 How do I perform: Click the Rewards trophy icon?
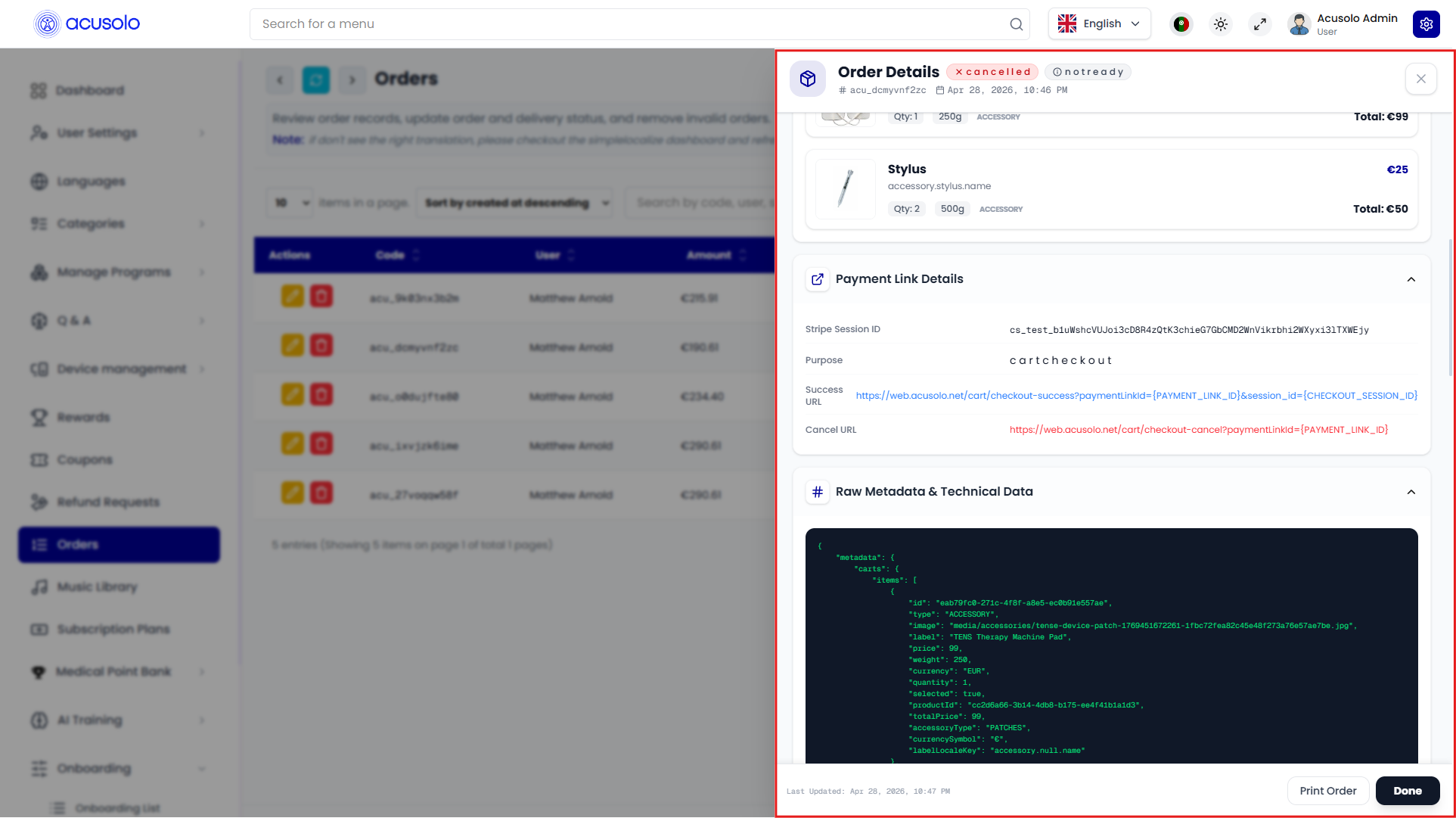pos(39,418)
